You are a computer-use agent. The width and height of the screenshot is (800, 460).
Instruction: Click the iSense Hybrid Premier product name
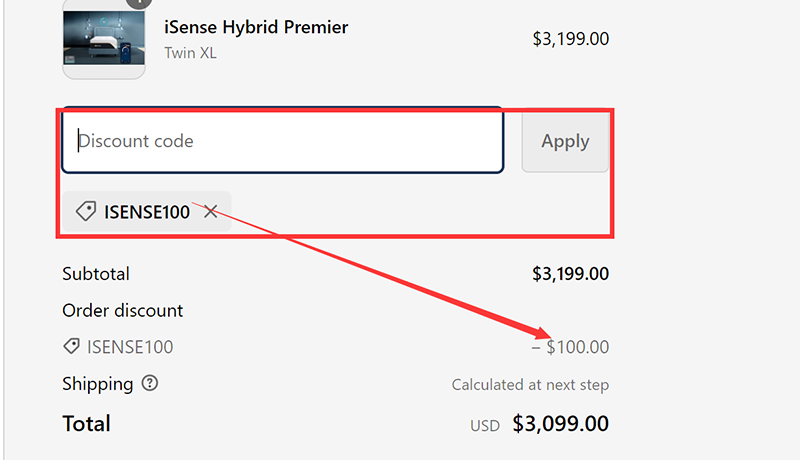point(257,27)
